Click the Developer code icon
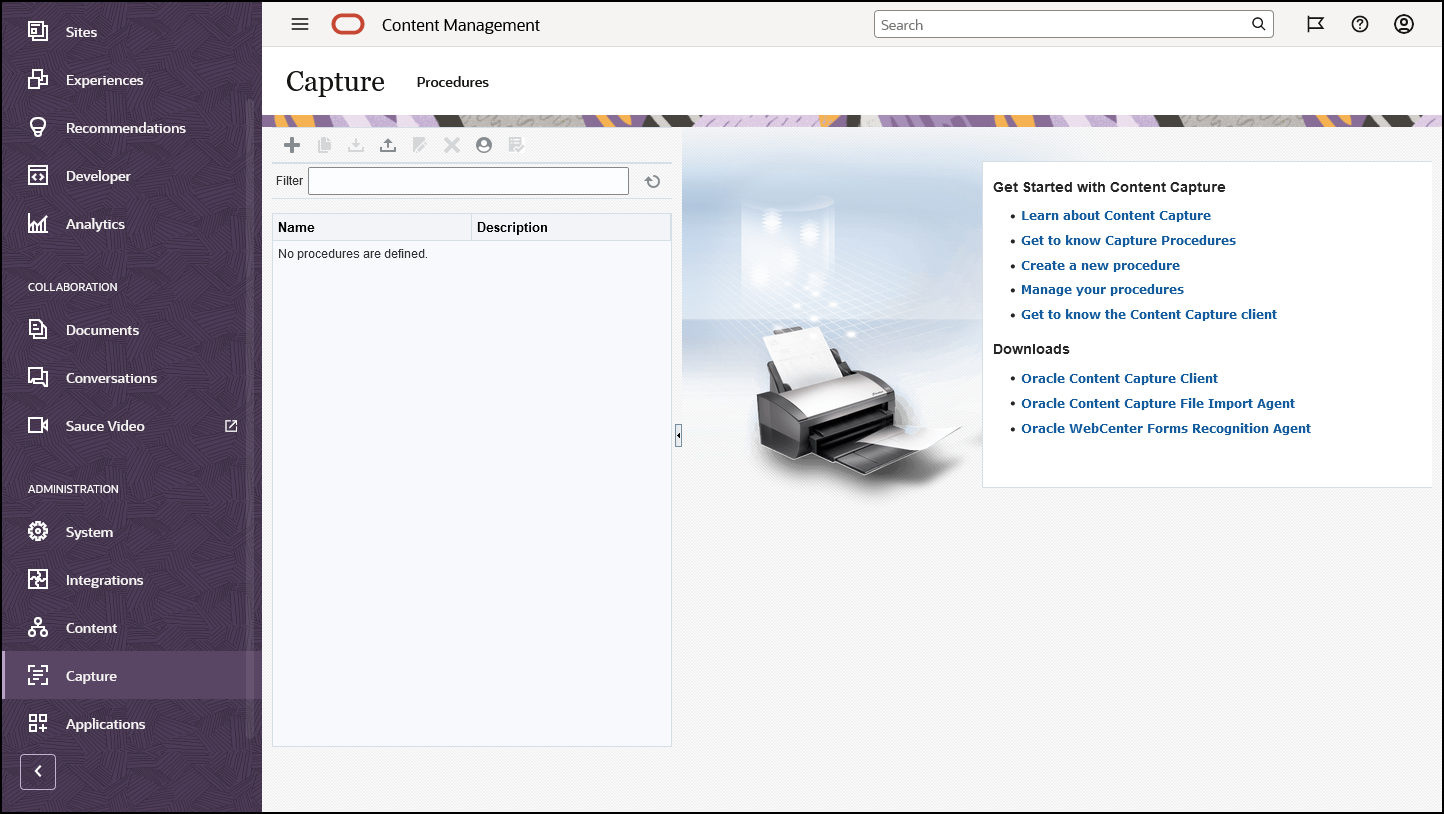 click(38, 175)
